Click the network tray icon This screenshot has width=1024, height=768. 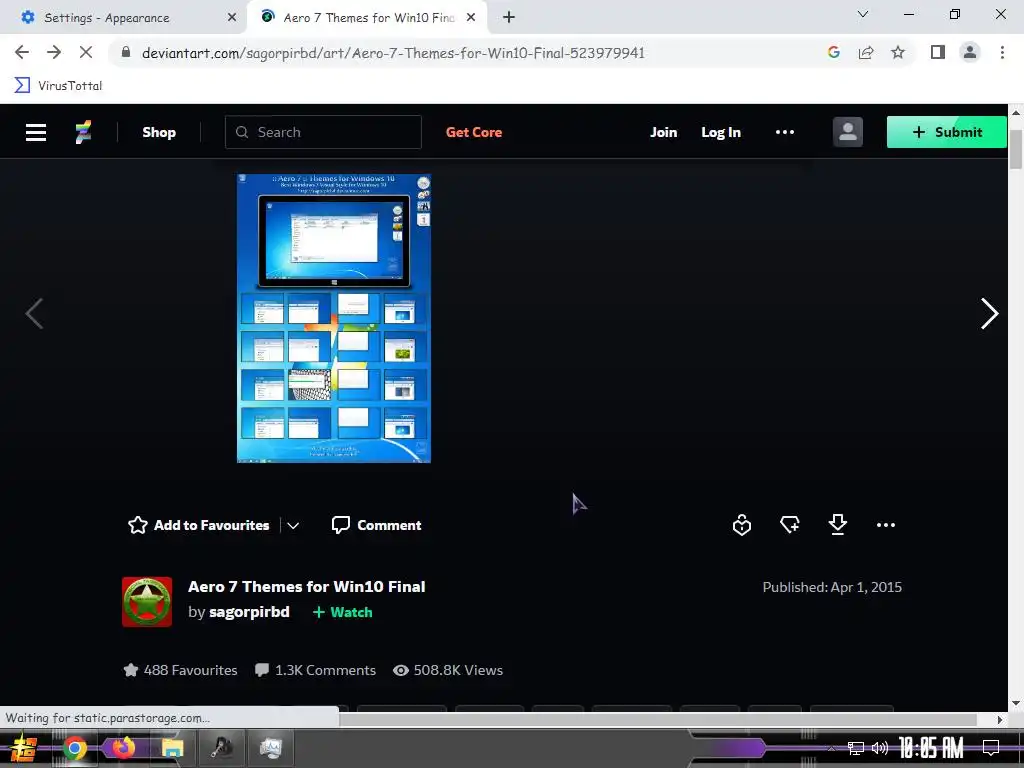pos(856,748)
